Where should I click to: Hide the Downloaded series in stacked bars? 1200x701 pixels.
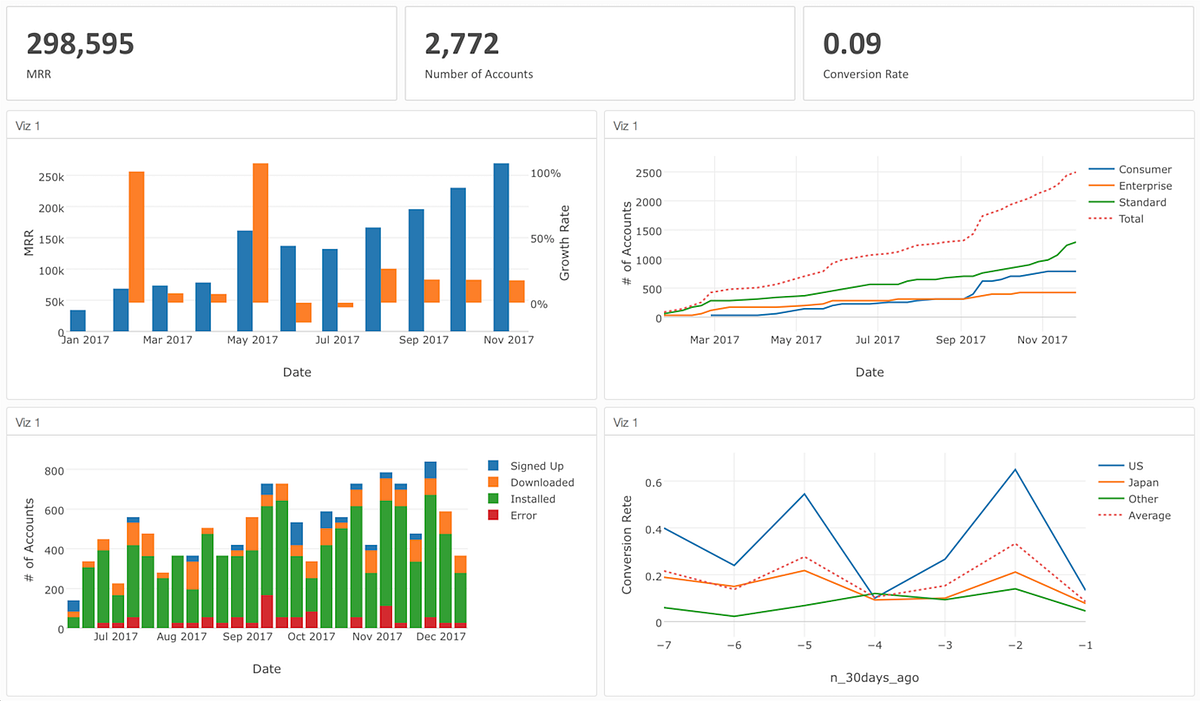click(x=542, y=482)
